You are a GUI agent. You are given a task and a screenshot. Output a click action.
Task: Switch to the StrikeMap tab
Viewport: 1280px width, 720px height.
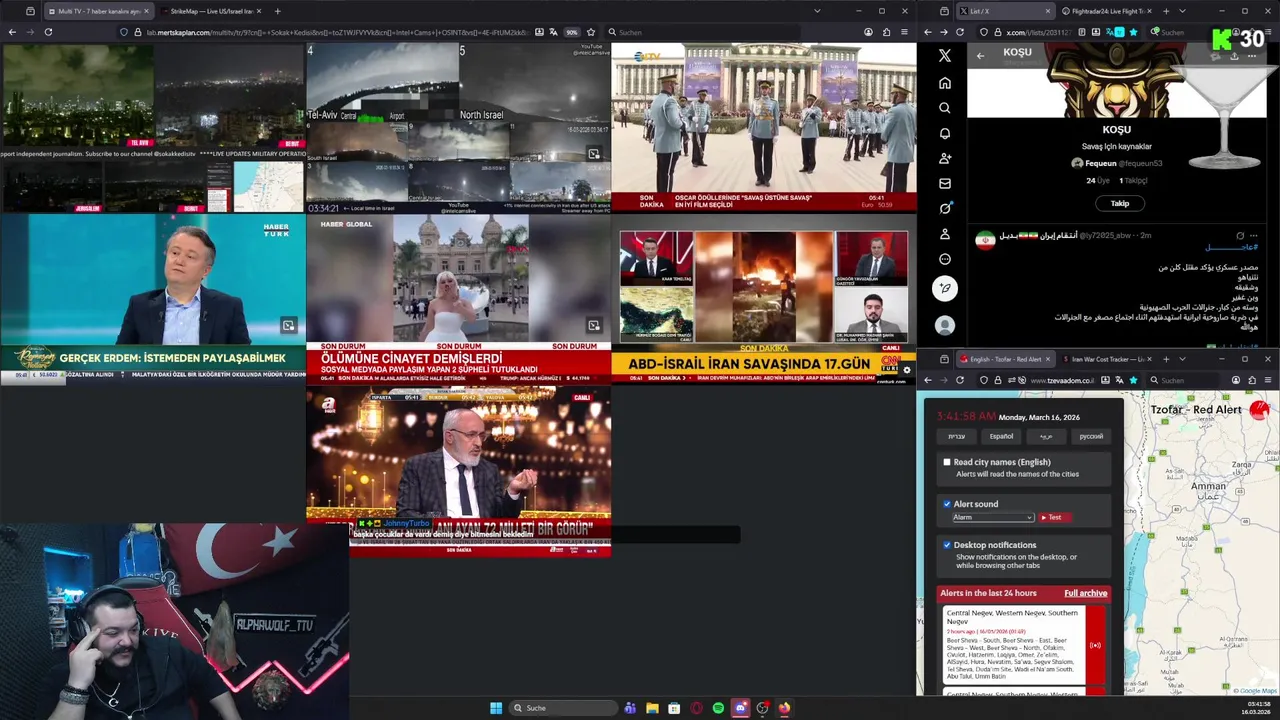coord(210,11)
